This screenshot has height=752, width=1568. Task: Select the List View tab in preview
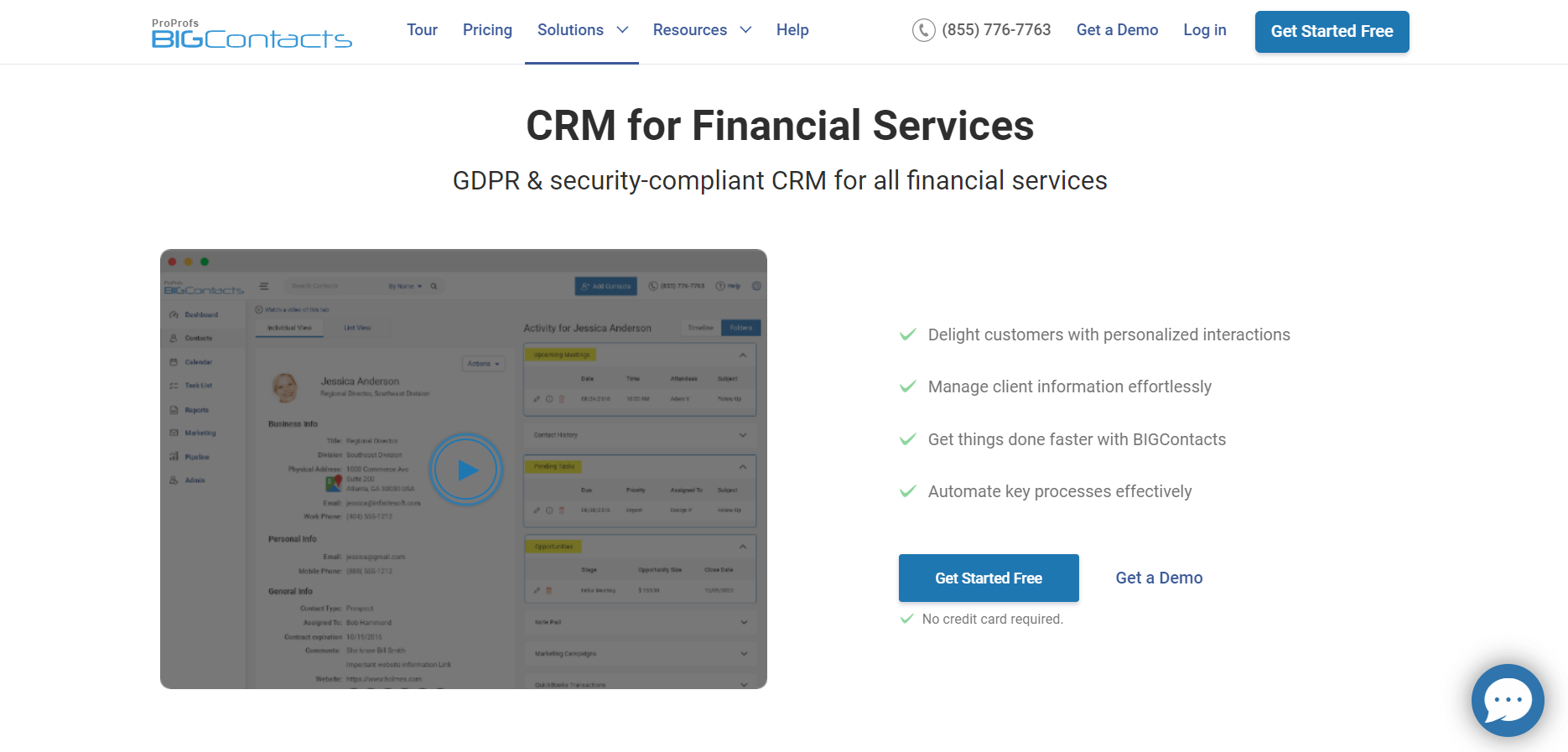coord(357,328)
